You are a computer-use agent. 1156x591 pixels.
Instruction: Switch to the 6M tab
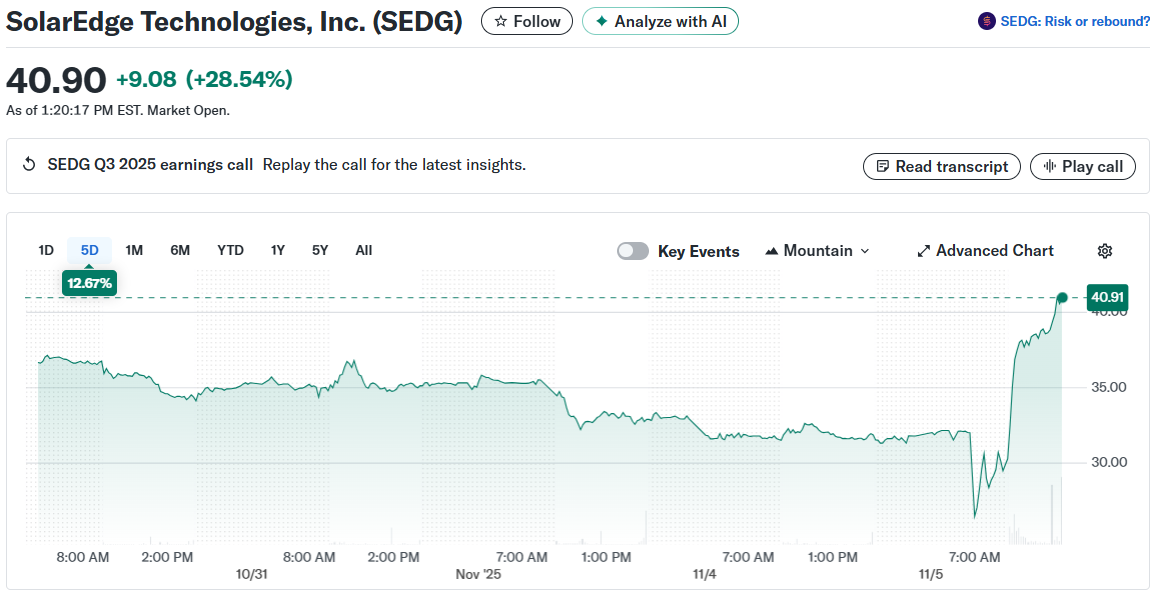coord(180,250)
